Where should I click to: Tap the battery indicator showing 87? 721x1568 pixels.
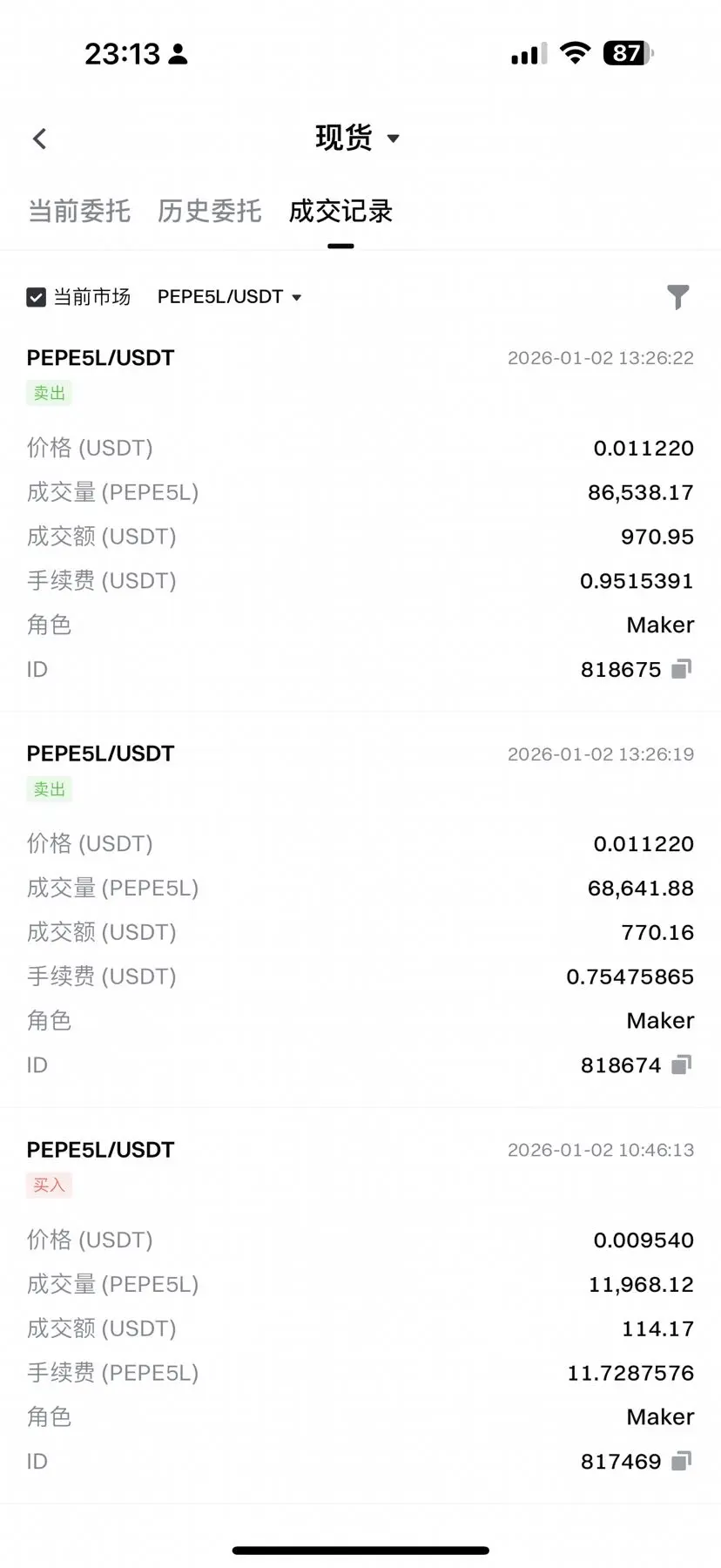coord(628,53)
